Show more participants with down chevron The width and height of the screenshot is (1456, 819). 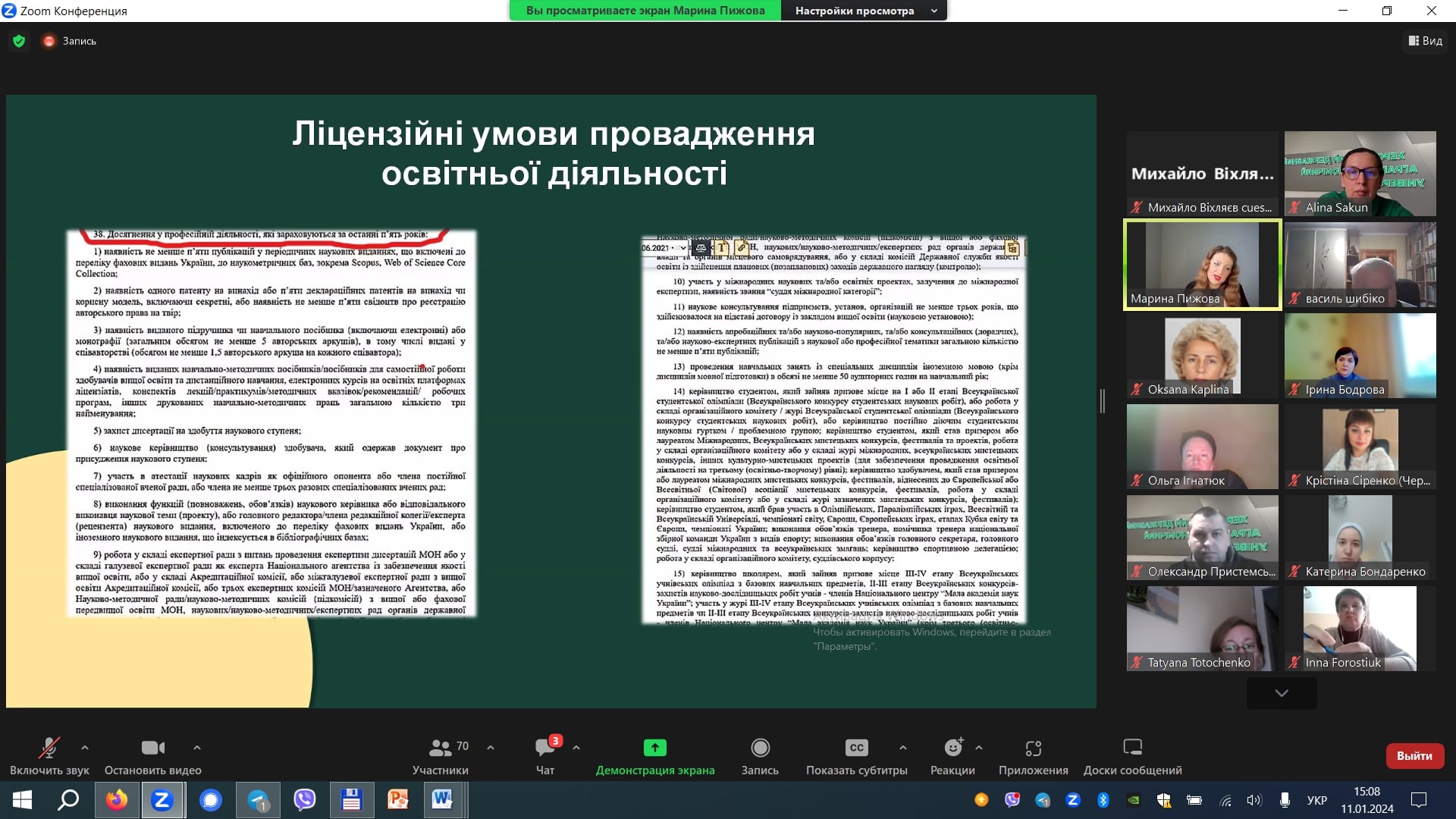tap(1282, 693)
